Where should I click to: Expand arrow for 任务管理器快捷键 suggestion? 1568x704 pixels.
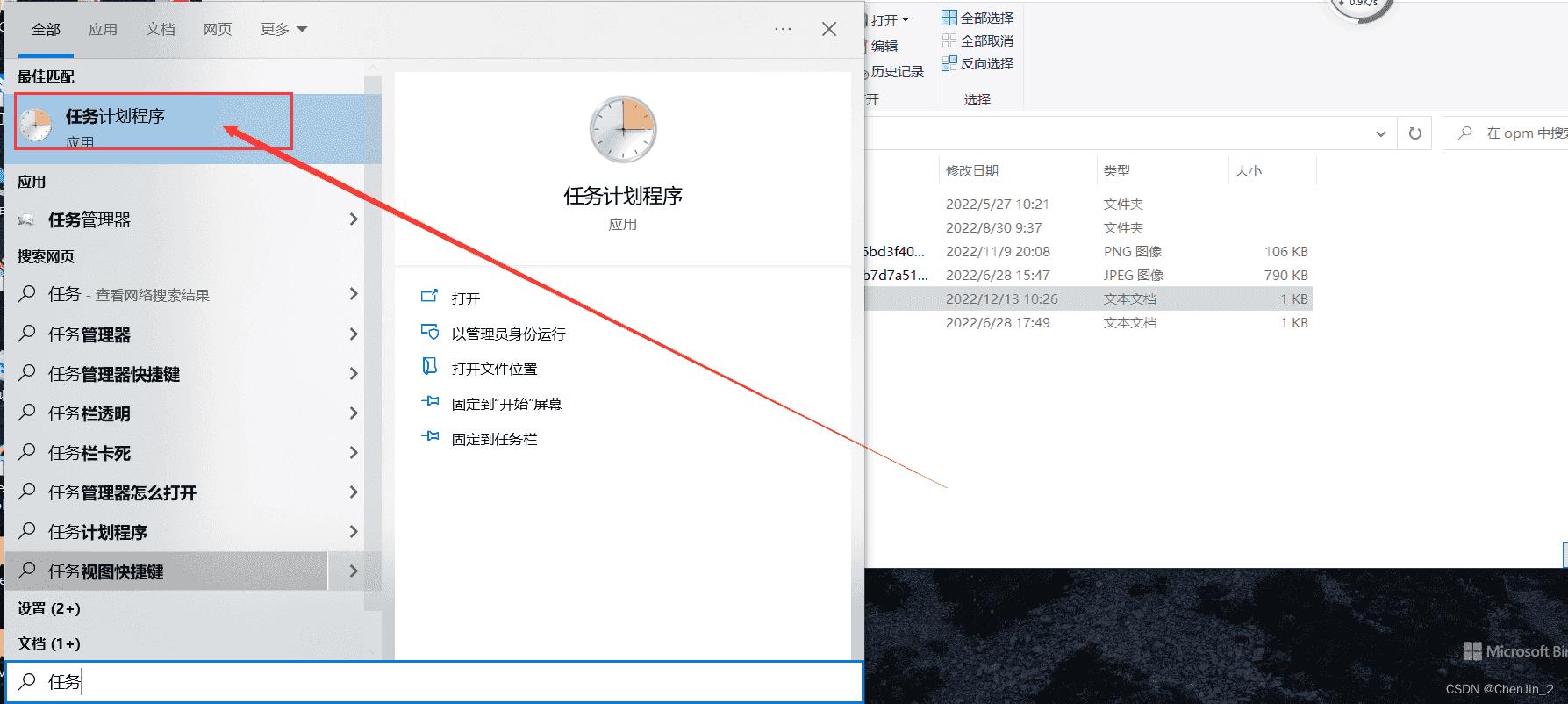[x=354, y=373]
